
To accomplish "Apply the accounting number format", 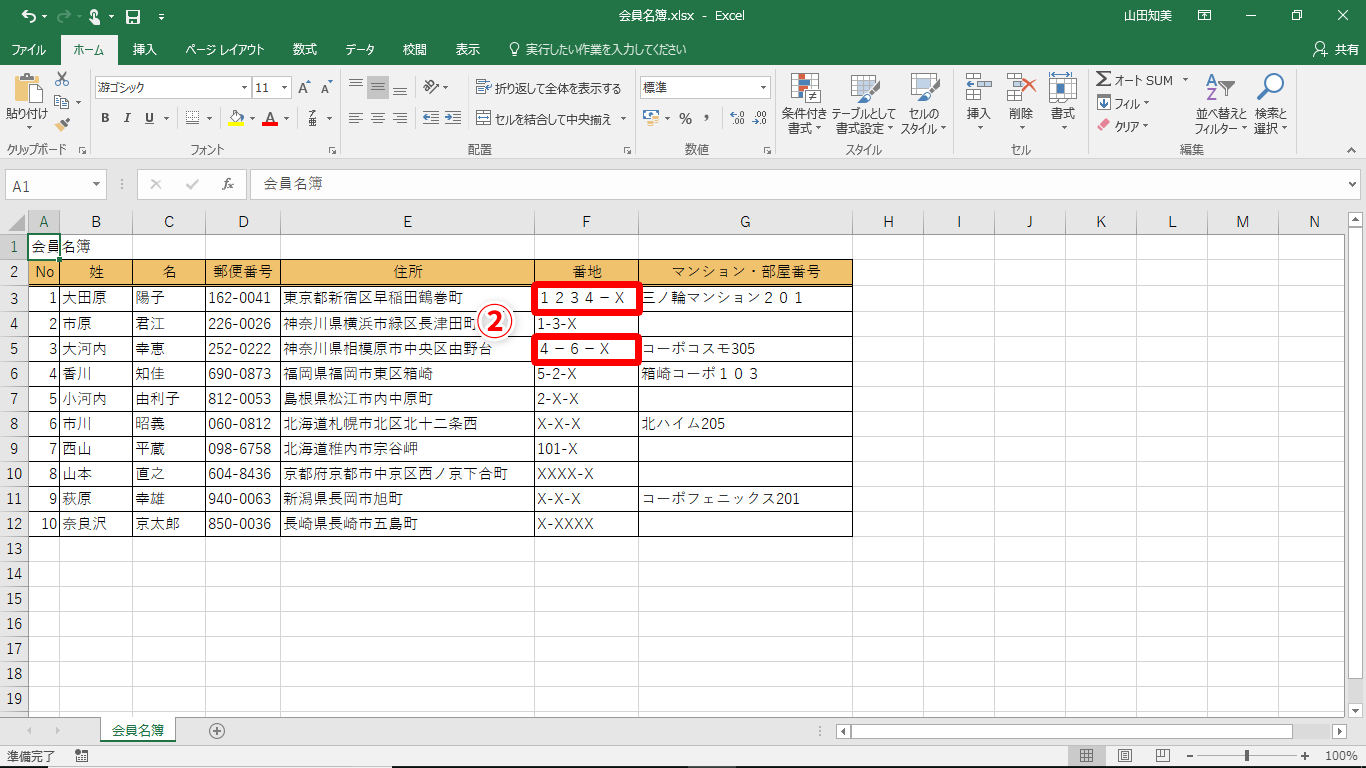I will click(x=650, y=118).
